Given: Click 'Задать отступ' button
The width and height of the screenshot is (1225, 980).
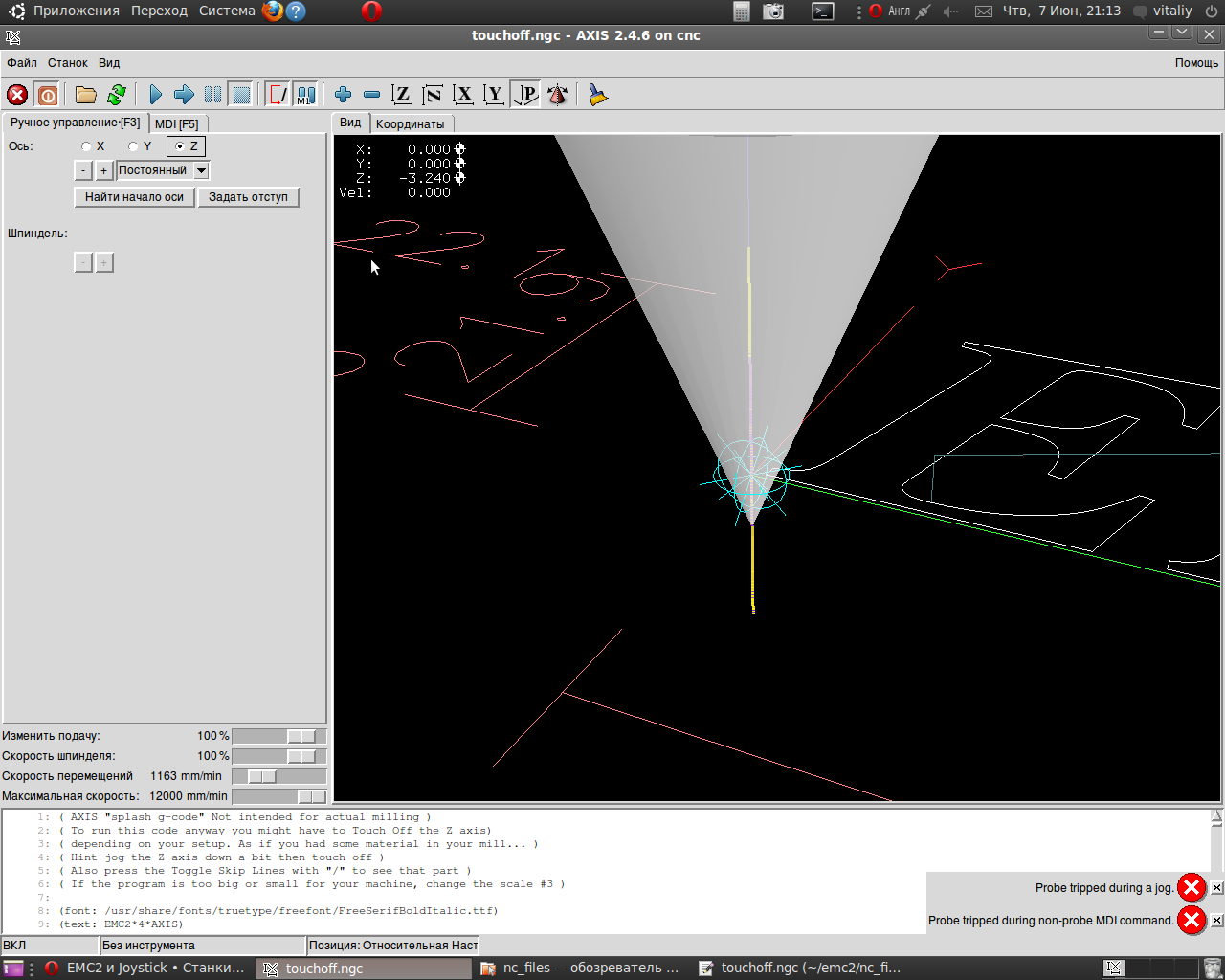Looking at the screenshot, I should [248, 197].
